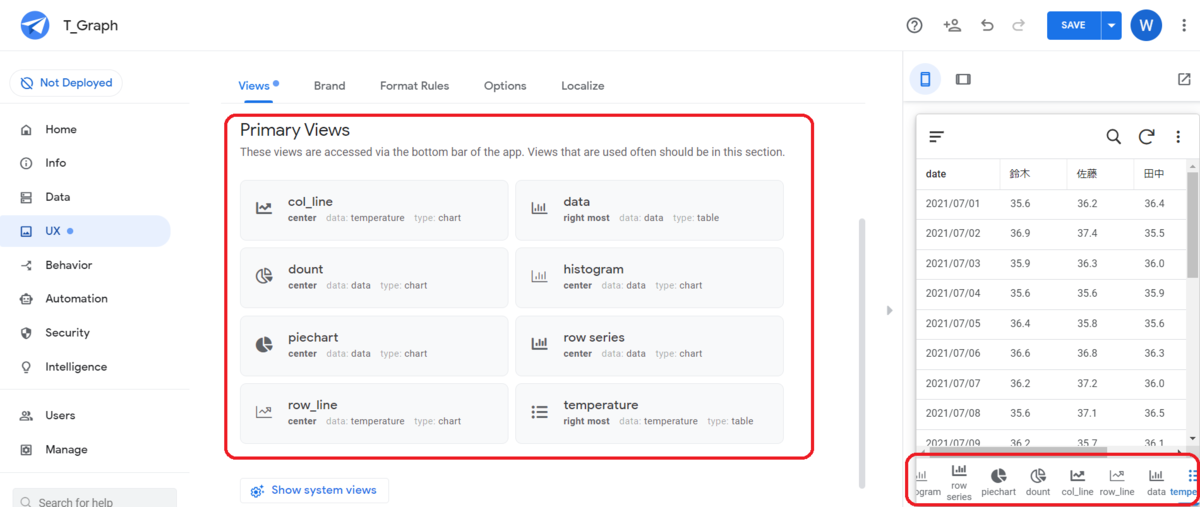This screenshot has height=507, width=1200.
Task: Click the dount donut chart icon in Primary Views
Action: pos(264,276)
